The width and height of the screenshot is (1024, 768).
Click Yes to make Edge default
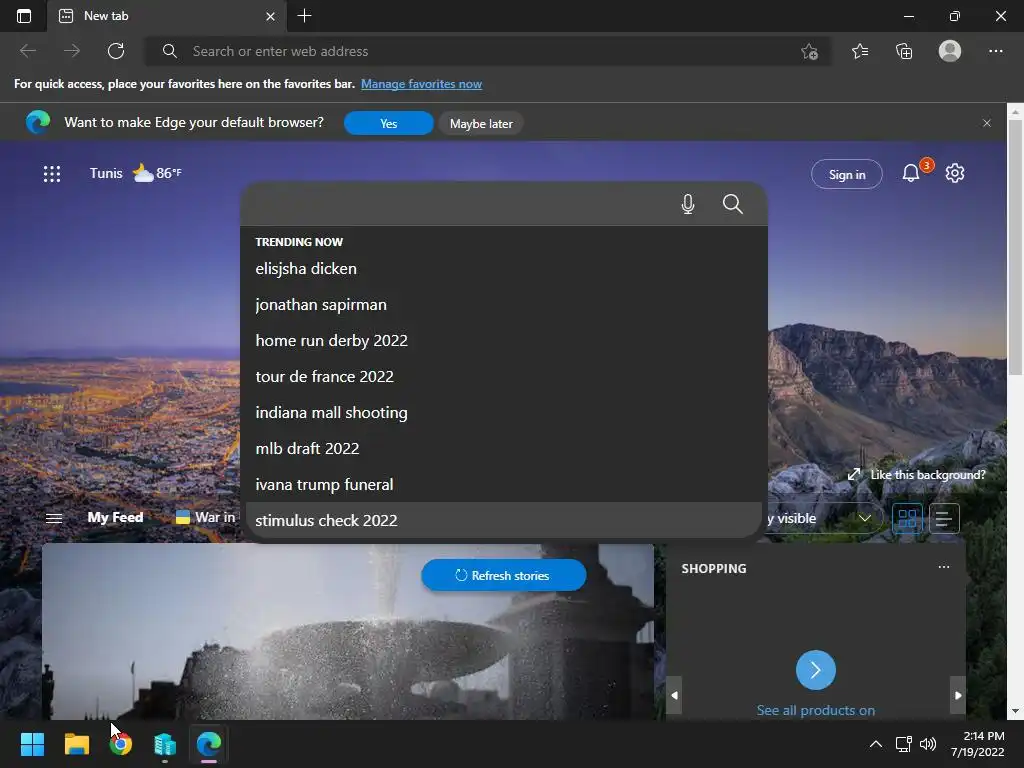(389, 123)
